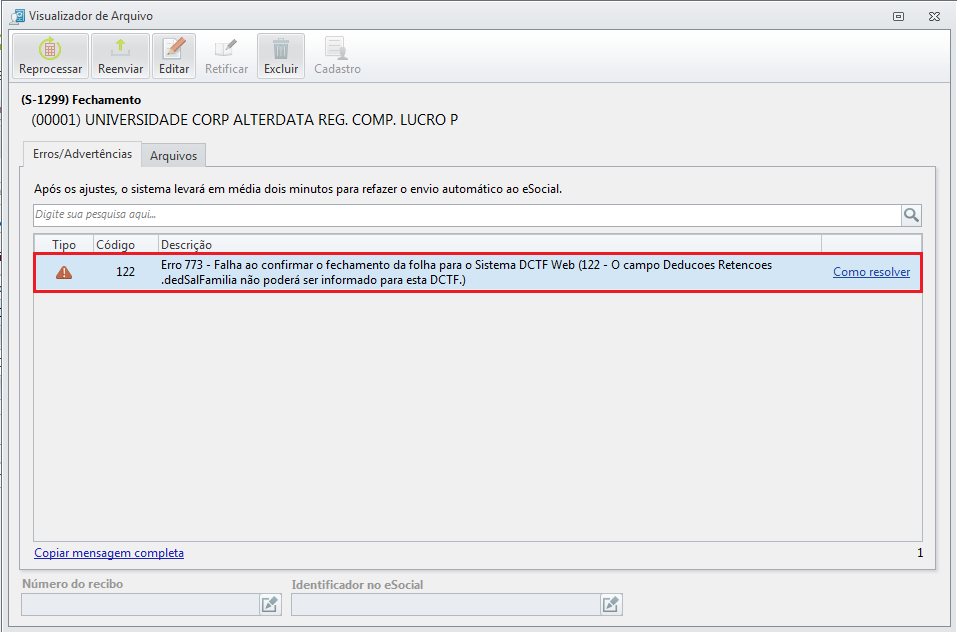Click the magnifier search icon

(911, 215)
